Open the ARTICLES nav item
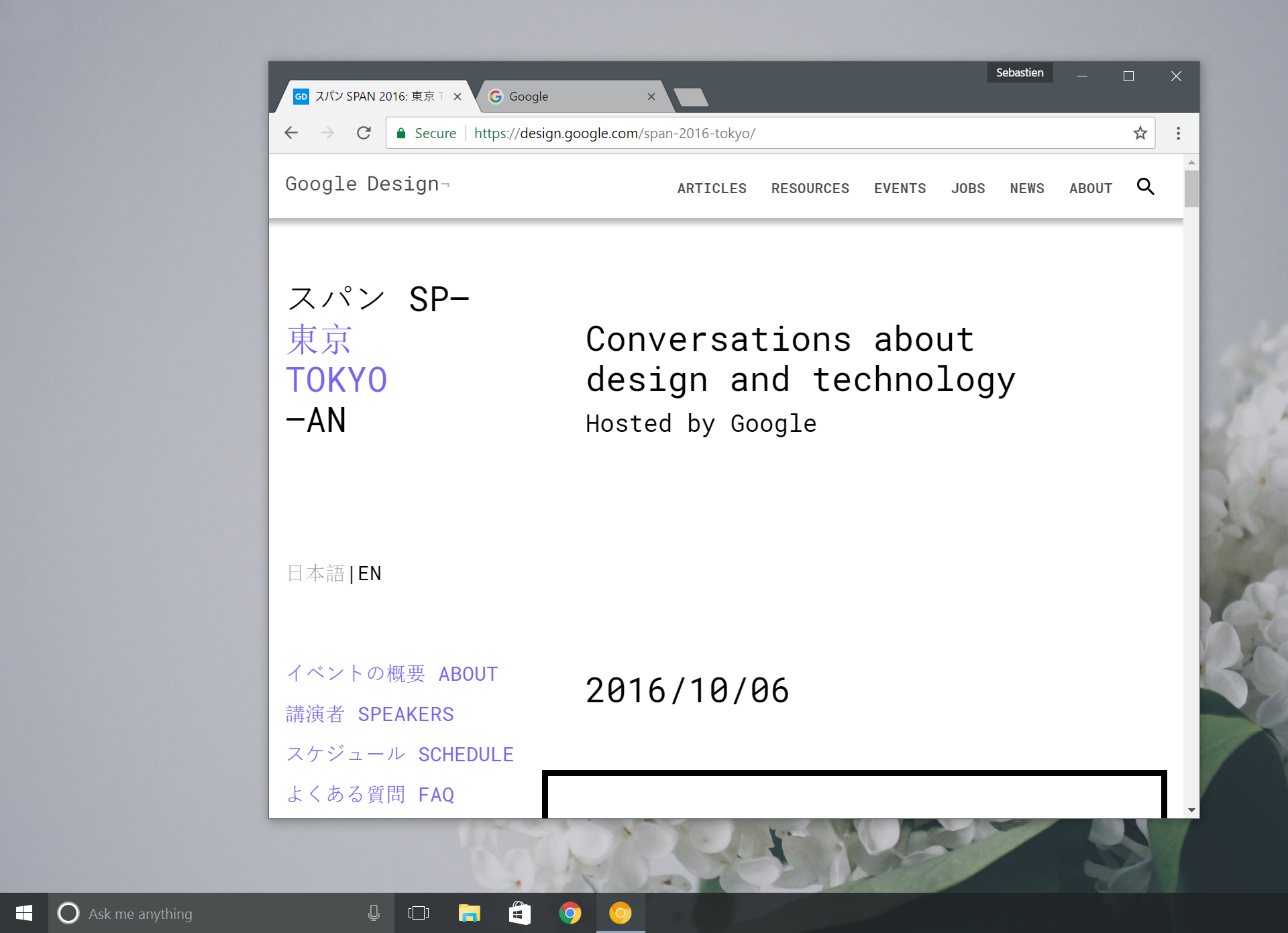The image size is (1288, 933). pos(712,188)
